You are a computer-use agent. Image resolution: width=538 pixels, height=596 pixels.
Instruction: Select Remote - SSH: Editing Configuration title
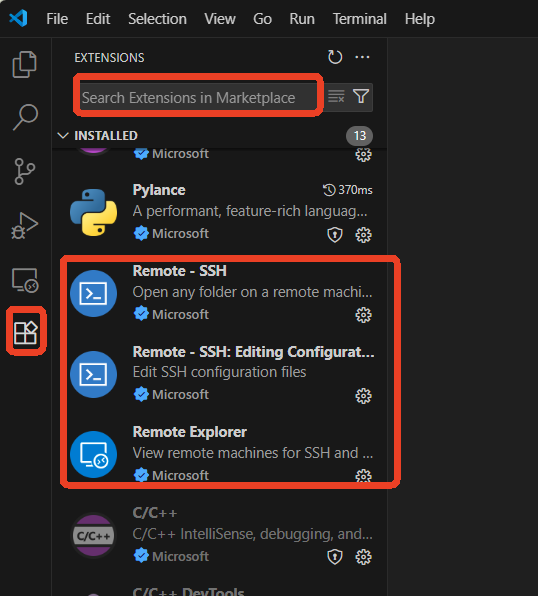click(x=253, y=352)
